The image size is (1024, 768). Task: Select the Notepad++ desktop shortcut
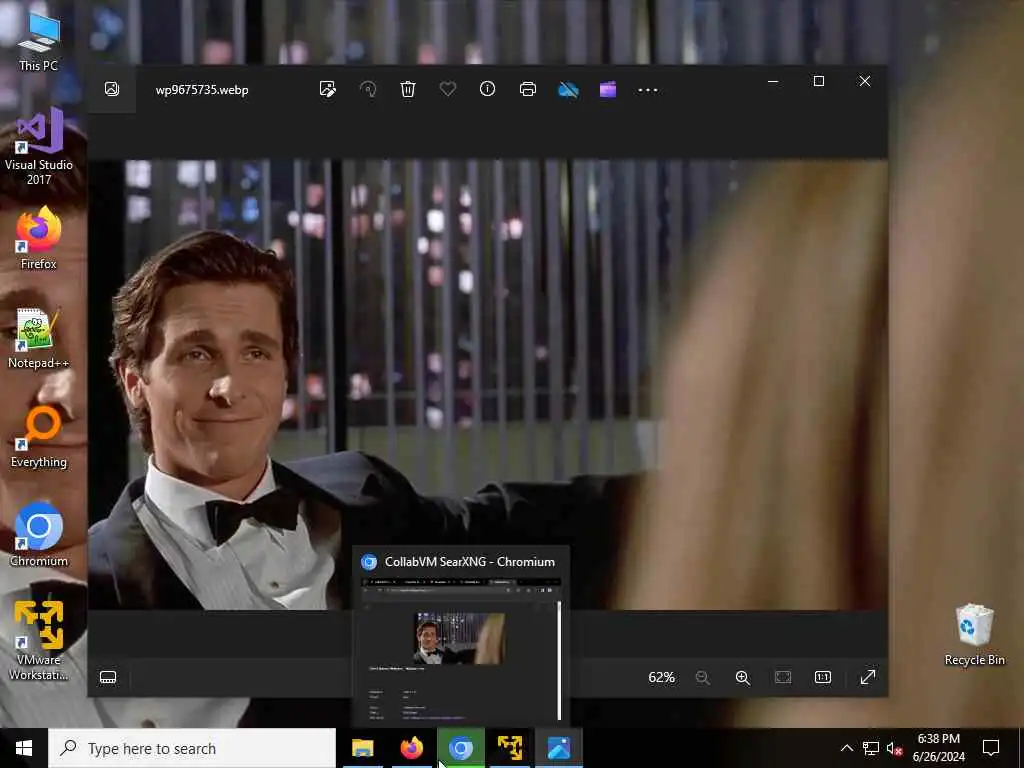39,338
